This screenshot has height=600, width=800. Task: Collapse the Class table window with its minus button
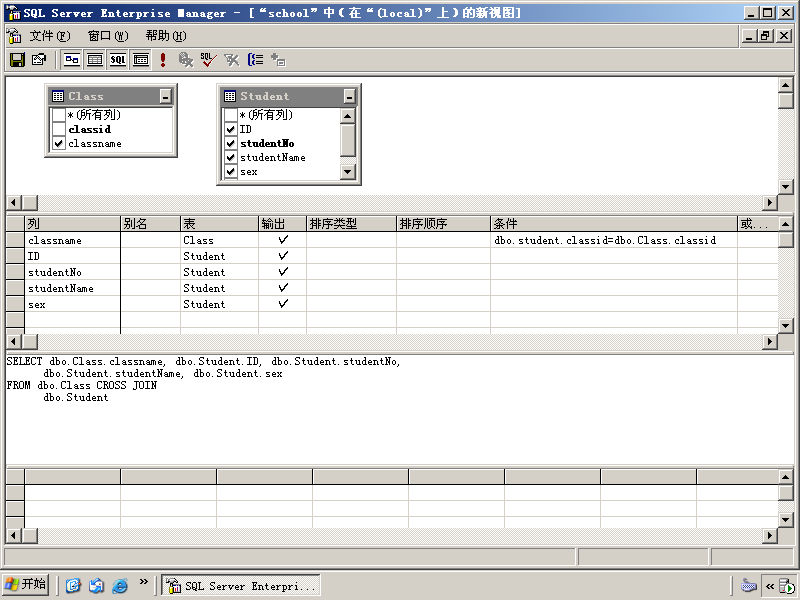click(x=165, y=96)
